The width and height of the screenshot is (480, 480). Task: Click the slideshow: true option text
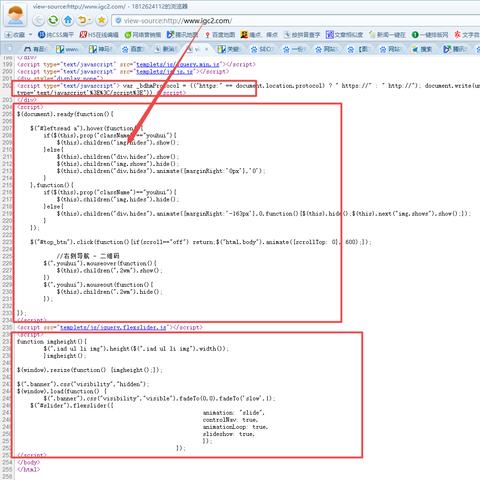point(229,434)
